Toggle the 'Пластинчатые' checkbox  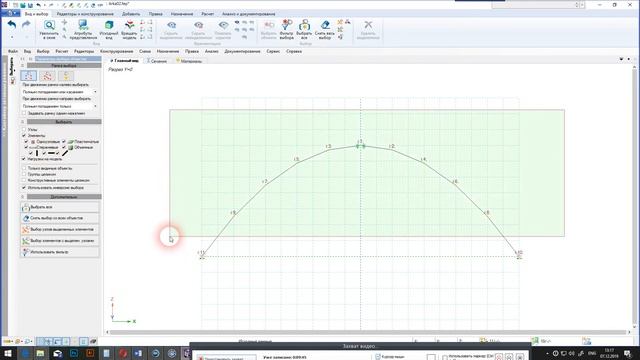(64, 141)
